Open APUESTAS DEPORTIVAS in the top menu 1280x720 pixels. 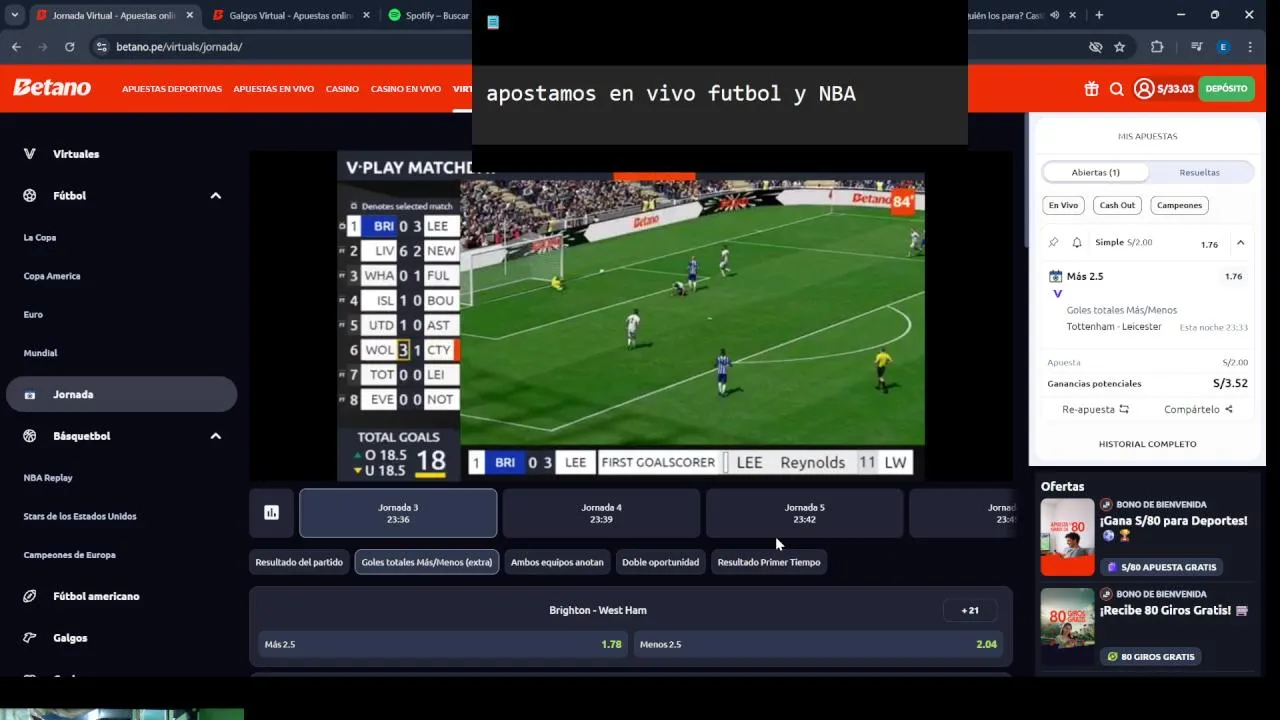[172, 89]
